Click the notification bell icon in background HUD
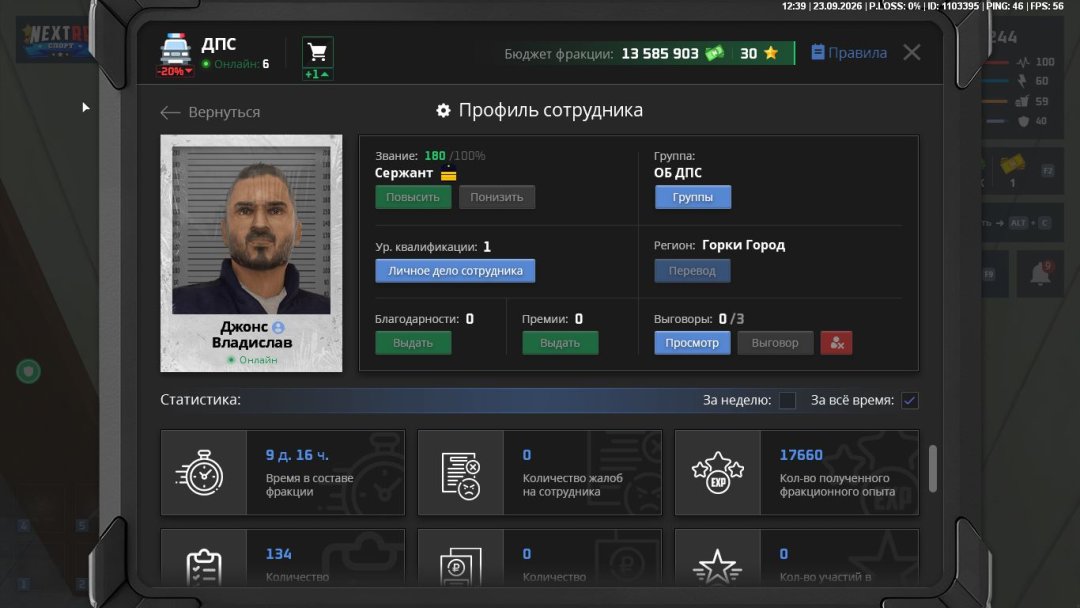This screenshot has width=1080, height=608. [1040, 274]
